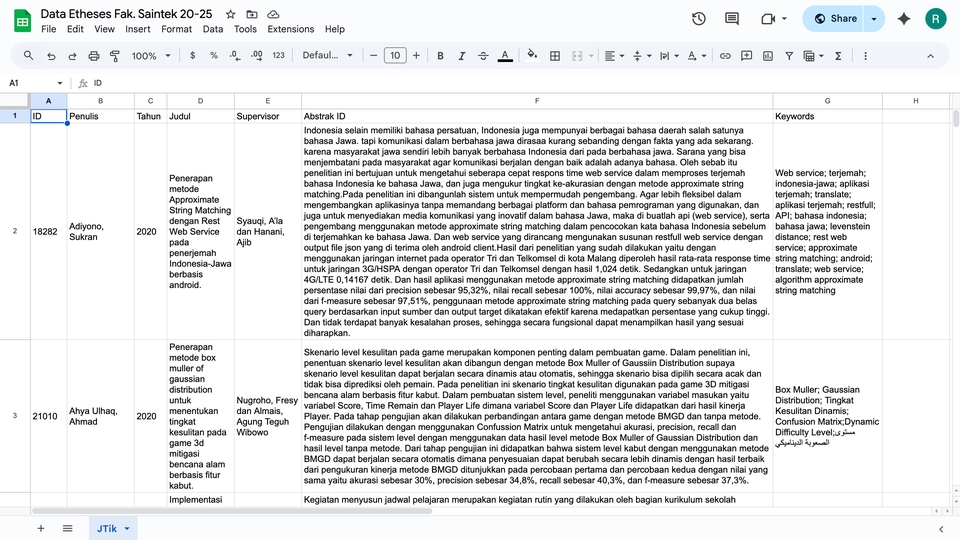Image resolution: width=960 pixels, height=540 pixels.
Task: Hide the menus with collapse chevron
Action: pyautogui.click(x=931, y=56)
